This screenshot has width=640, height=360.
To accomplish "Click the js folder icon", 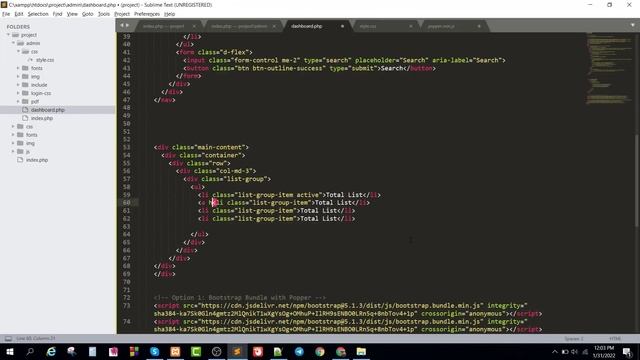I will tap(20, 151).
